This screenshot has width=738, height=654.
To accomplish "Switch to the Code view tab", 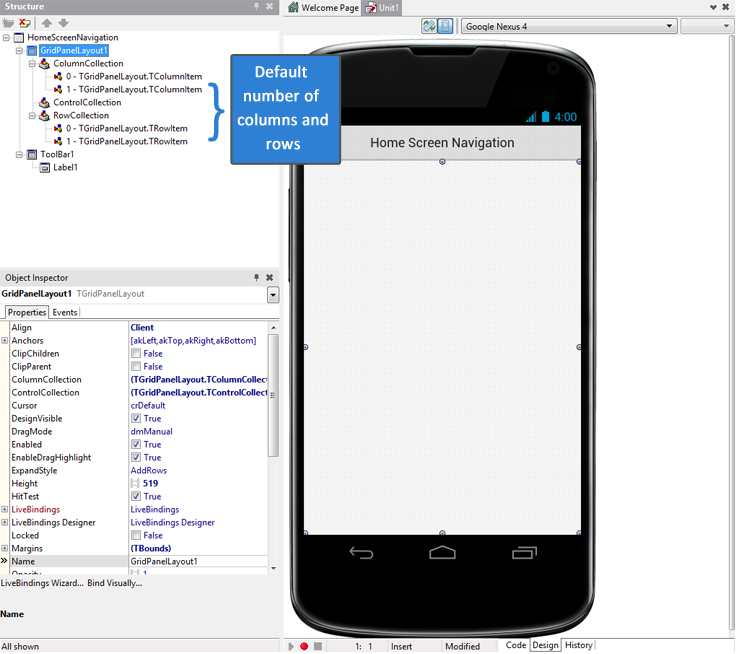I will click(516, 646).
